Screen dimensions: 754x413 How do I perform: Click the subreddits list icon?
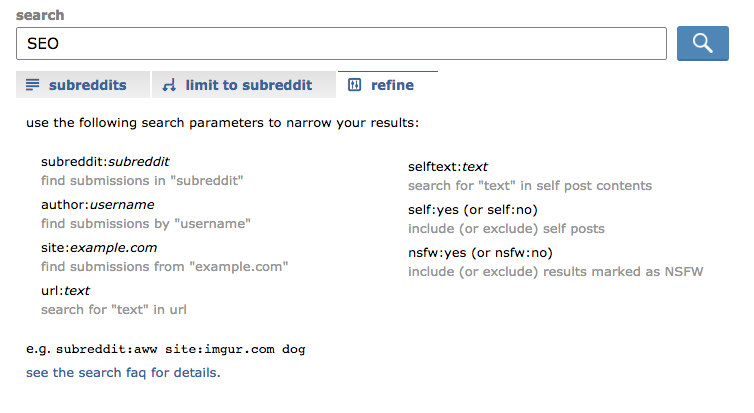tap(32, 85)
